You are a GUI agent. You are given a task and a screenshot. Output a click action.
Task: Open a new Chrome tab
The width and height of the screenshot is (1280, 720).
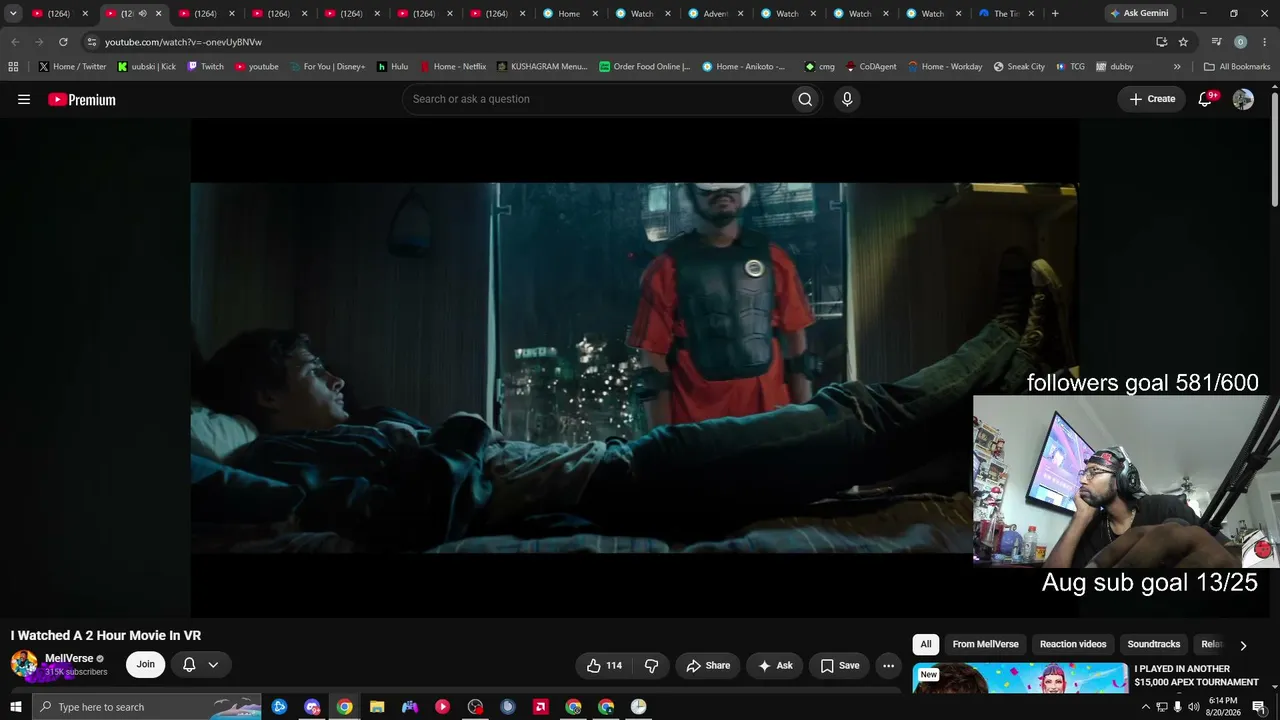pyautogui.click(x=1055, y=14)
